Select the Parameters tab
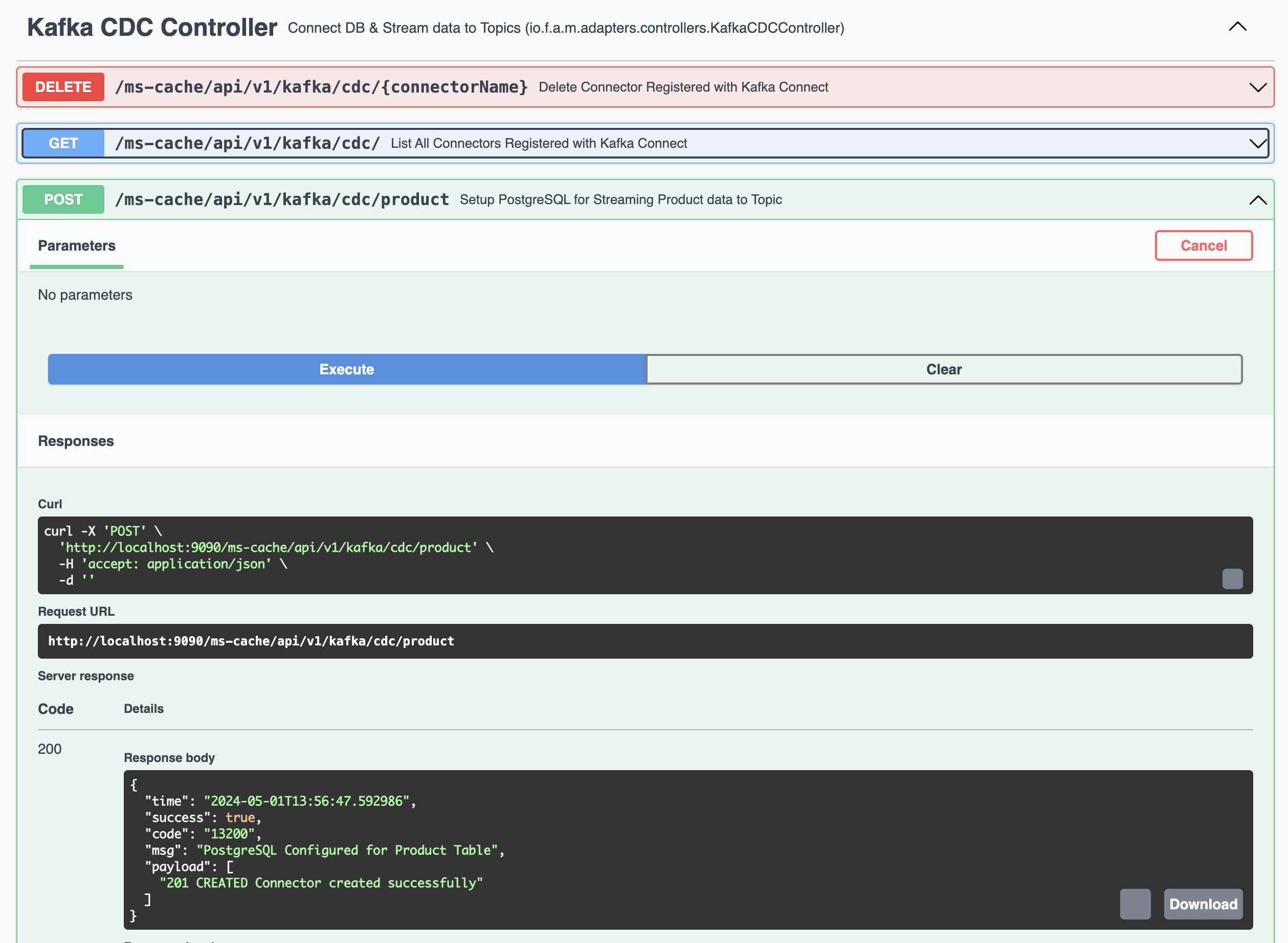The image size is (1288, 943). click(77, 245)
